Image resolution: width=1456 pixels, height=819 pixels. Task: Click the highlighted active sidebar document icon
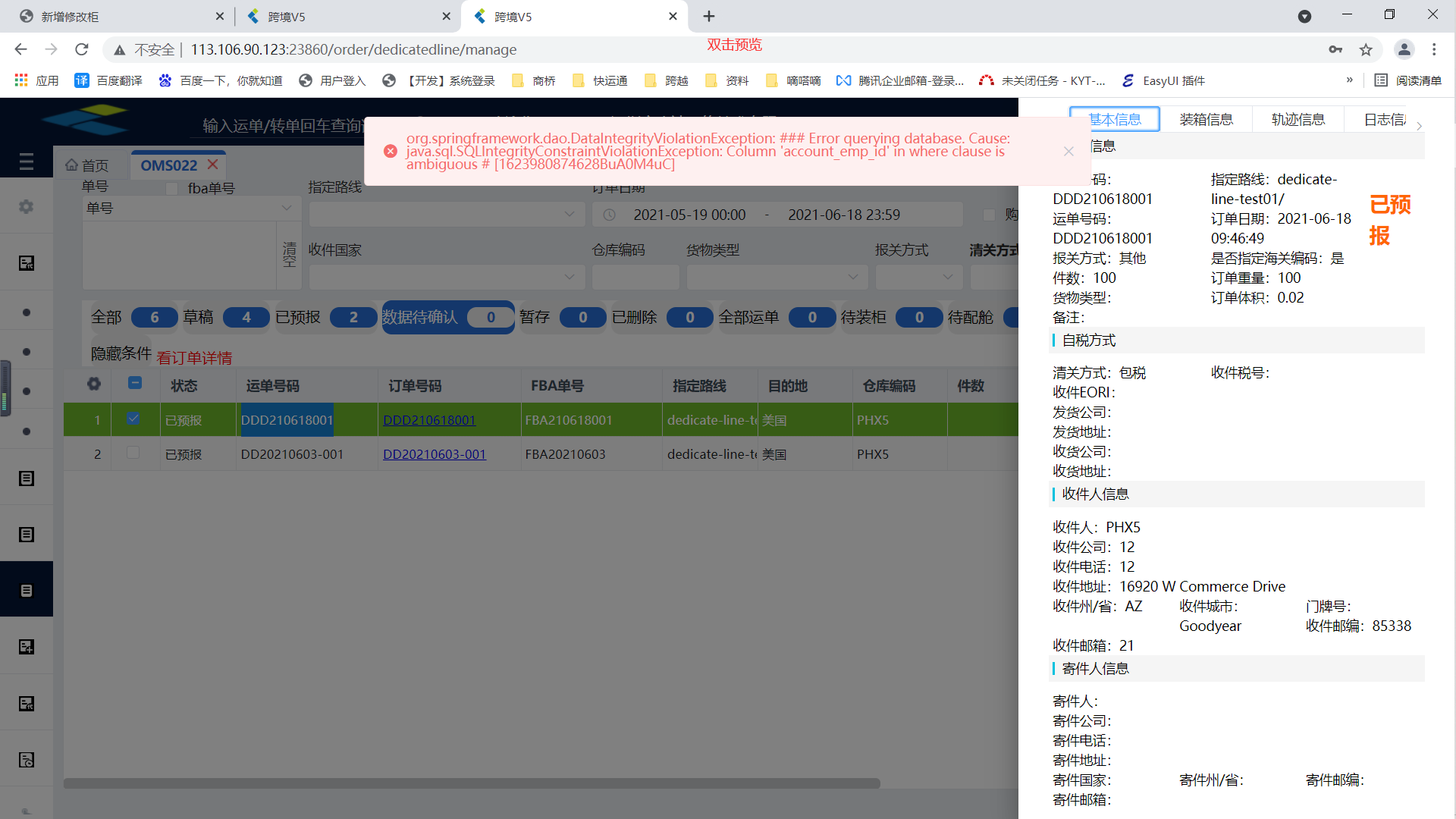click(27, 590)
